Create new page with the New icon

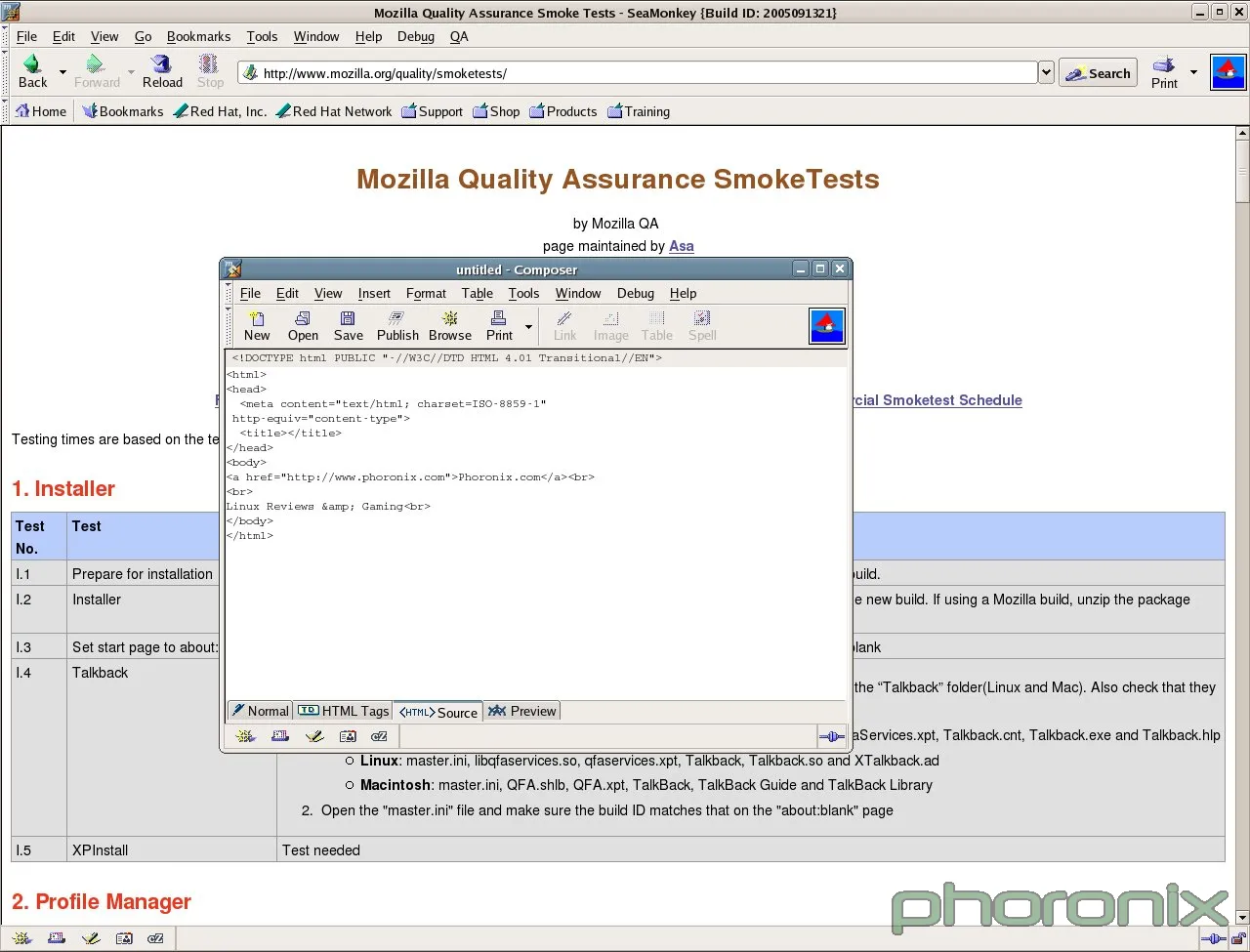tap(257, 318)
